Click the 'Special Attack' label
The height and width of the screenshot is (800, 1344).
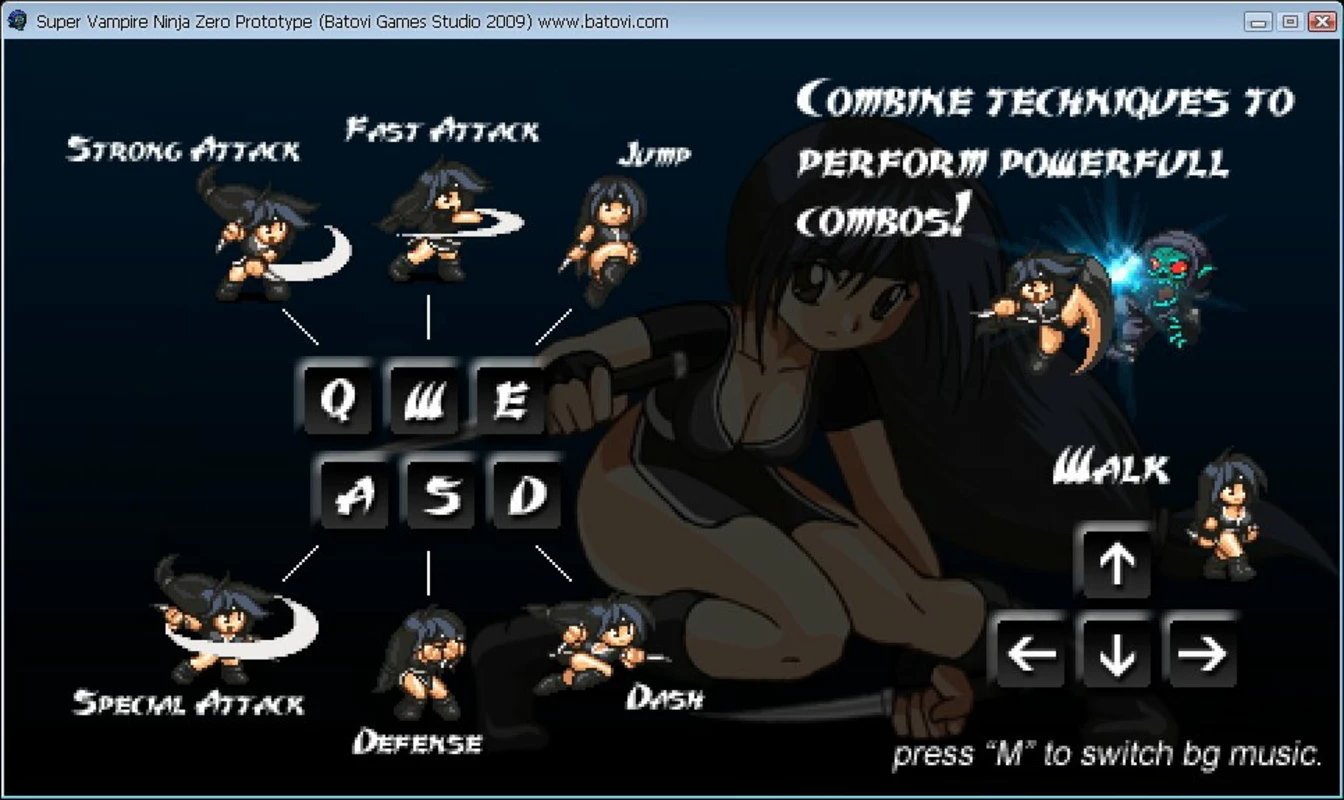[x=189, y=702]
